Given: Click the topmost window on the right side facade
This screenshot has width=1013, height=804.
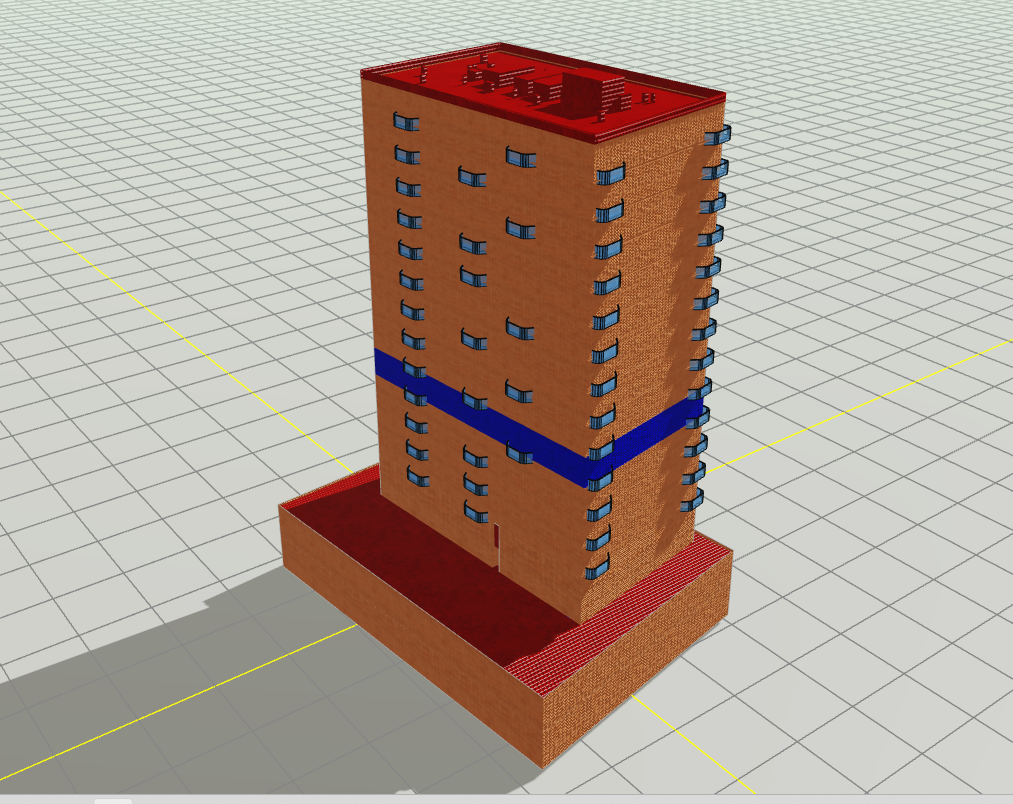Looking at the screenshot, I should (717, 136).
